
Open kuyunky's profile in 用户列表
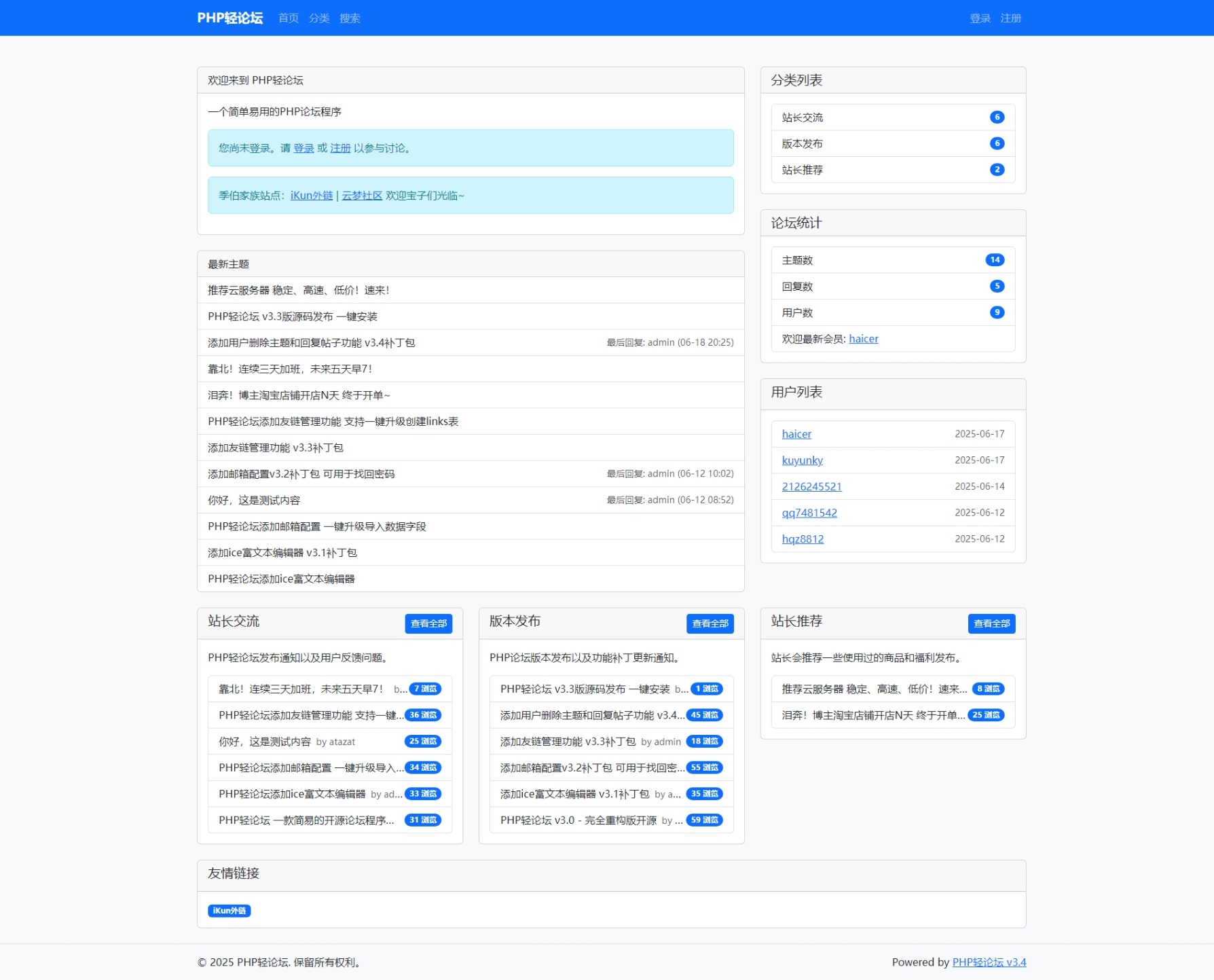point(802,460)
